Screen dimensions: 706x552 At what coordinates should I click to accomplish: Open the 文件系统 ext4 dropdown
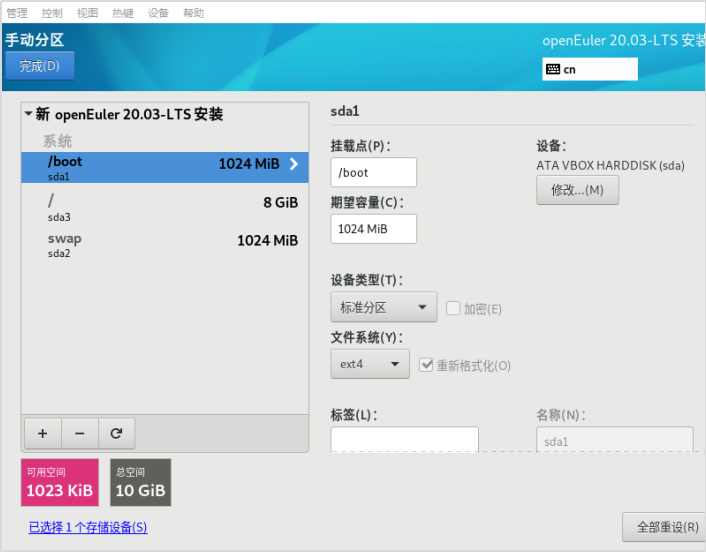370,364
